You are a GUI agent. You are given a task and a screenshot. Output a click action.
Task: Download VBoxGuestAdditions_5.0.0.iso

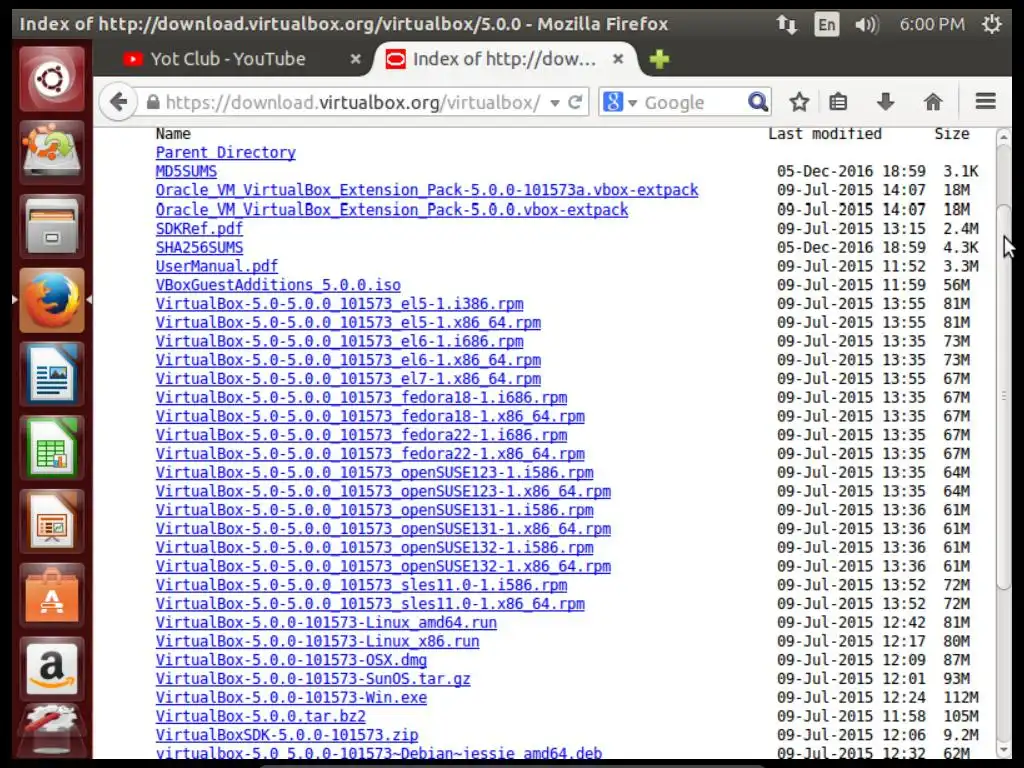coord(278,285)
